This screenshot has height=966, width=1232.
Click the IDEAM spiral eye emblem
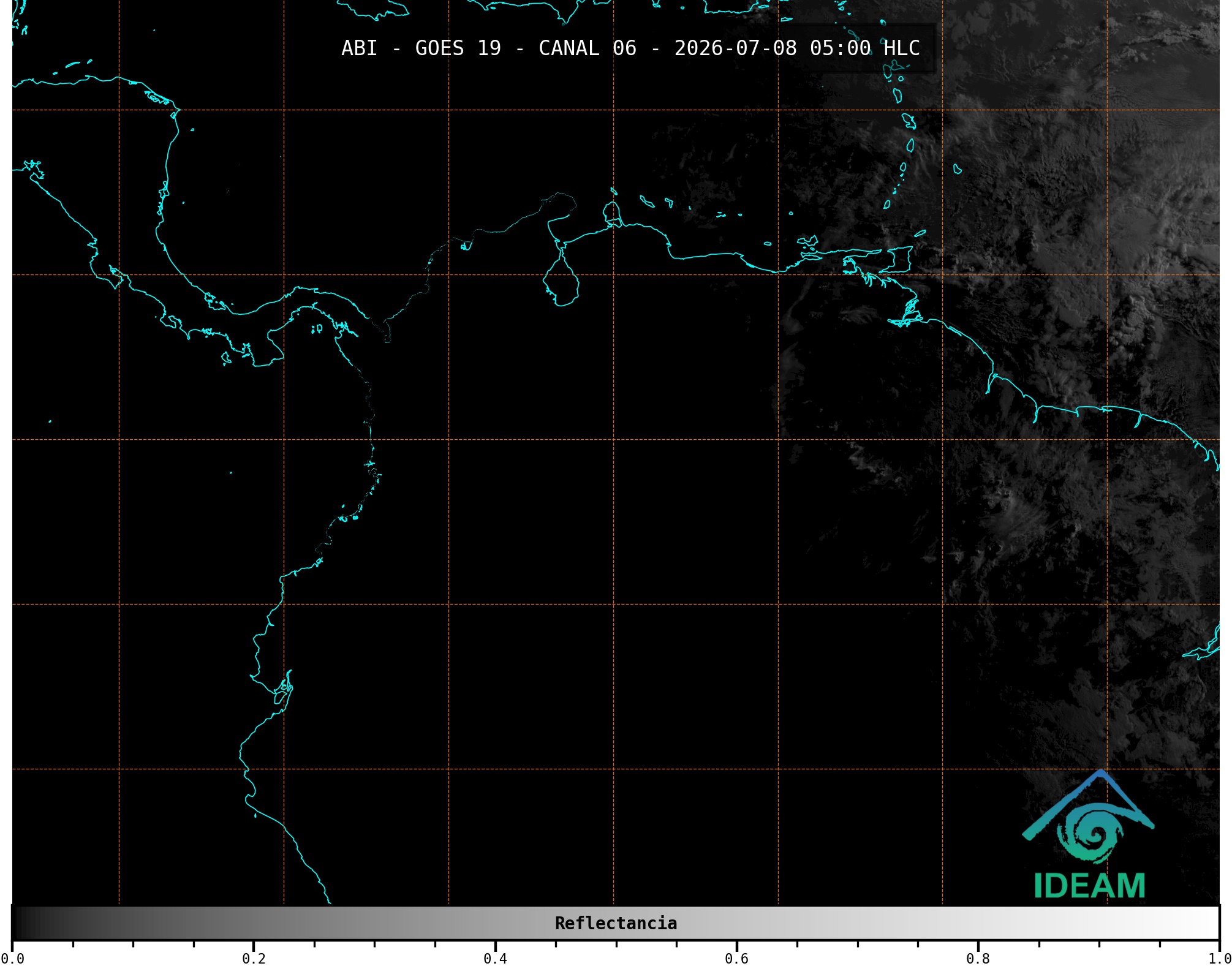1090,834
